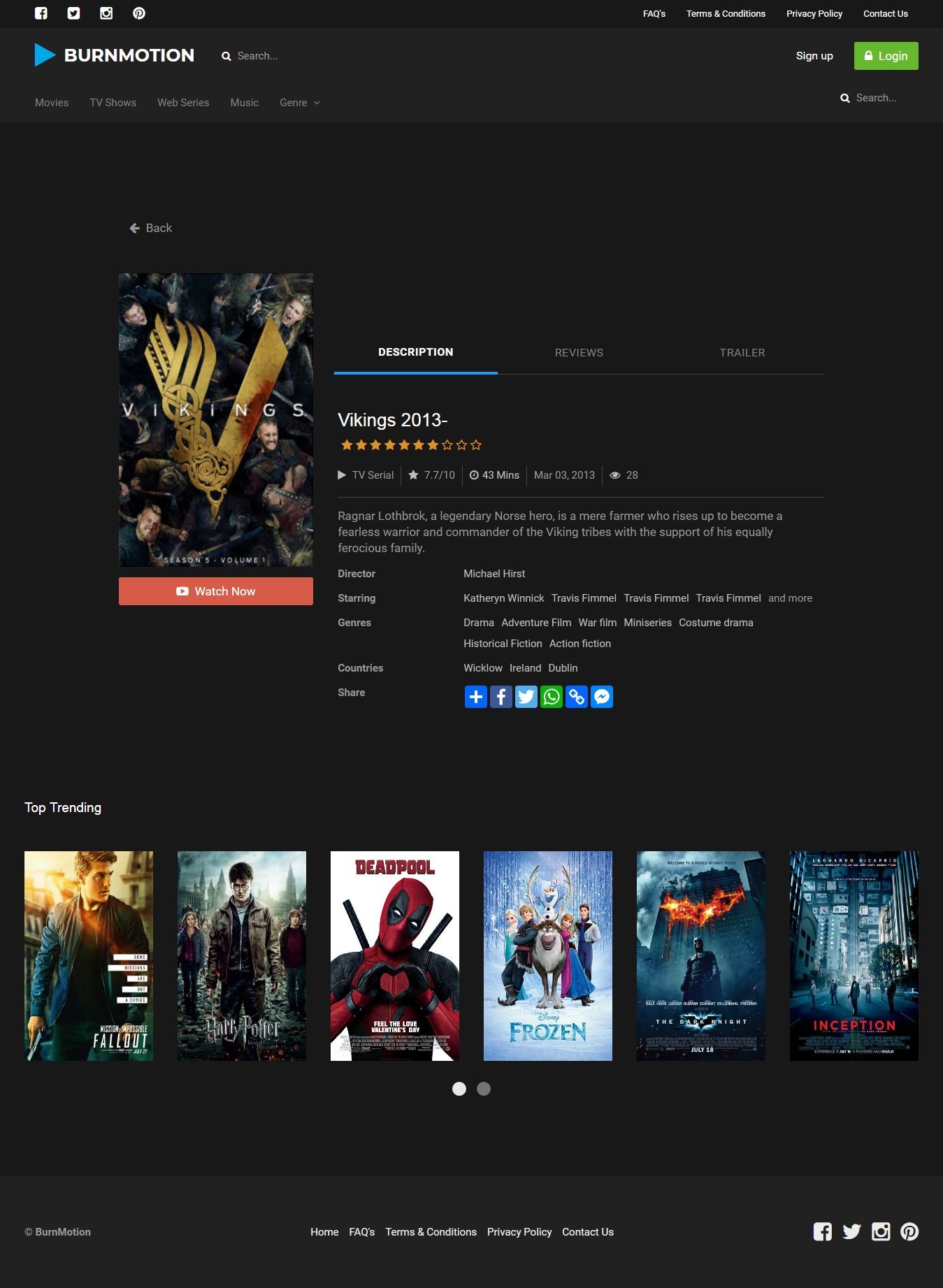This screenshot has width=943, height=1288.
Task: Open Contact Us in the top bar
Action: (886, 14)
